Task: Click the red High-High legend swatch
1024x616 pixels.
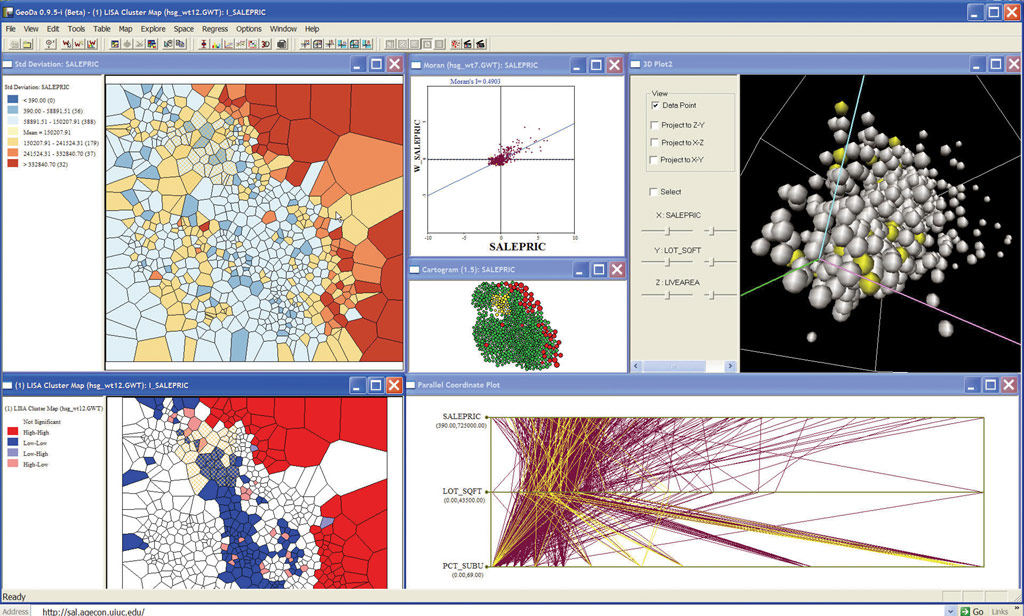Action: pyautogui.click(x=12, y=432)
